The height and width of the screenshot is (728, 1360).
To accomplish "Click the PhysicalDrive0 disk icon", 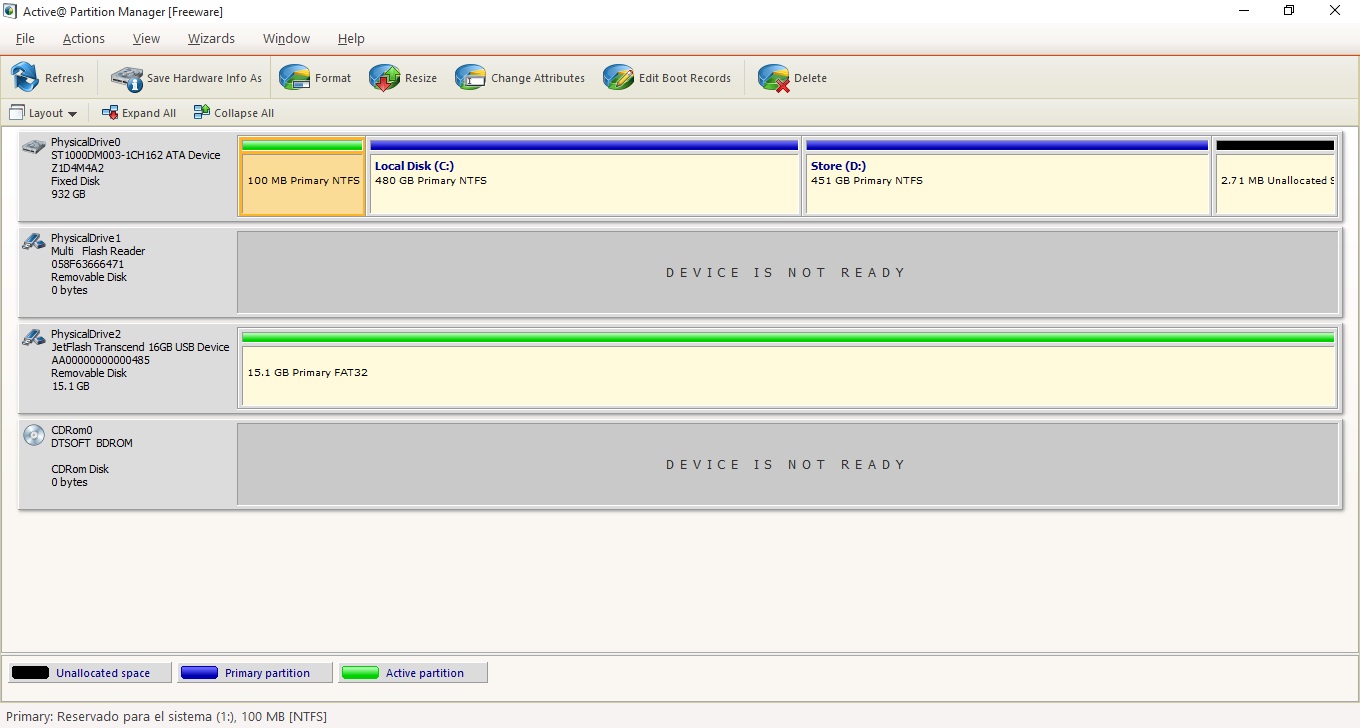I will click(33, 145).
